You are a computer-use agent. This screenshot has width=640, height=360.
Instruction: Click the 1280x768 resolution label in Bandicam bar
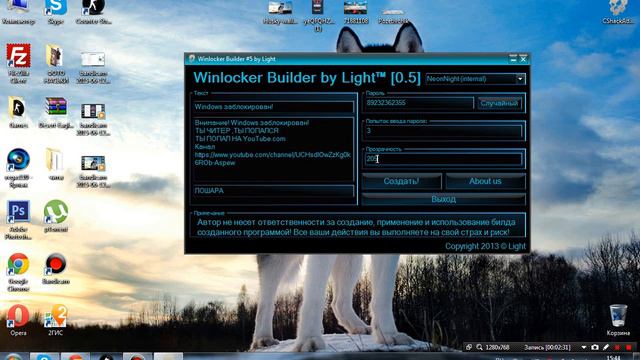[x=497, y=347]
